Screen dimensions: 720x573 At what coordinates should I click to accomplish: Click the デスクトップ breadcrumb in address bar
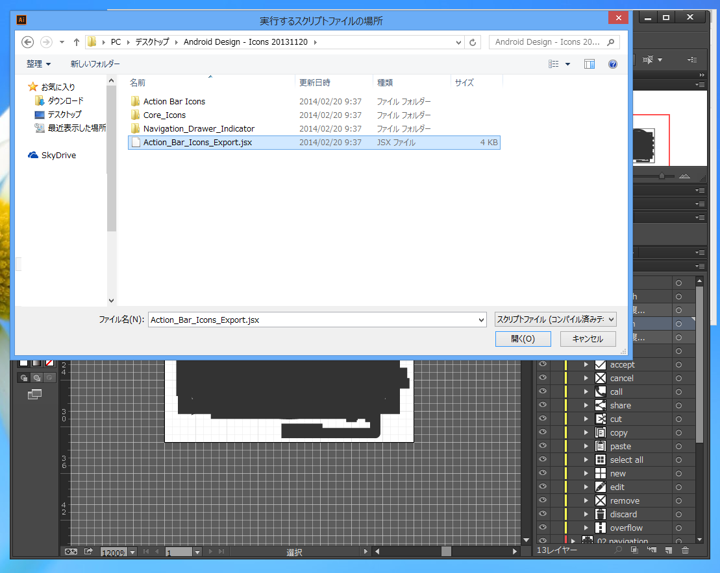click(152, 42)
